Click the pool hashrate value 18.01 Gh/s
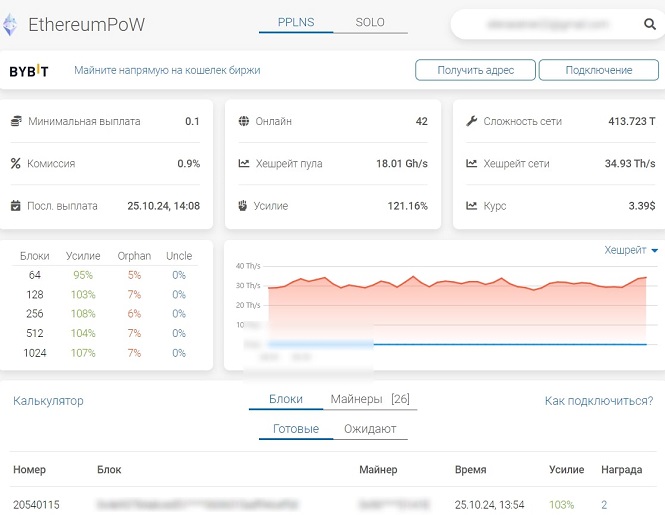 402,163
